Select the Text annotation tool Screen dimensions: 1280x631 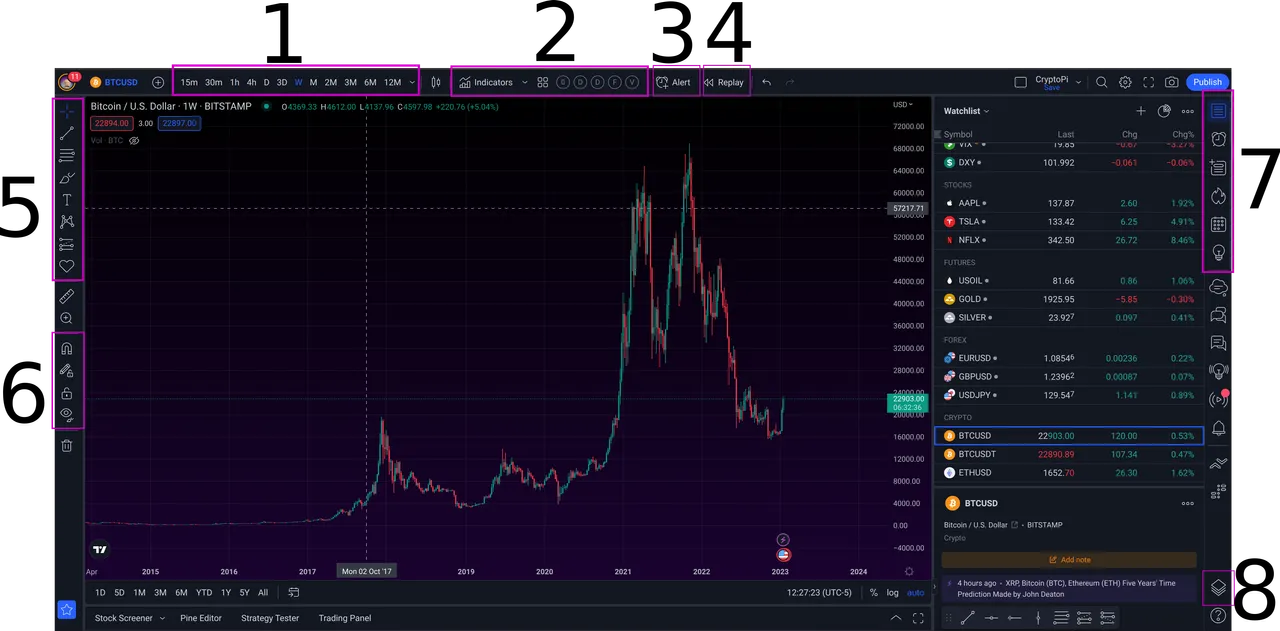(x=67, y=200)
